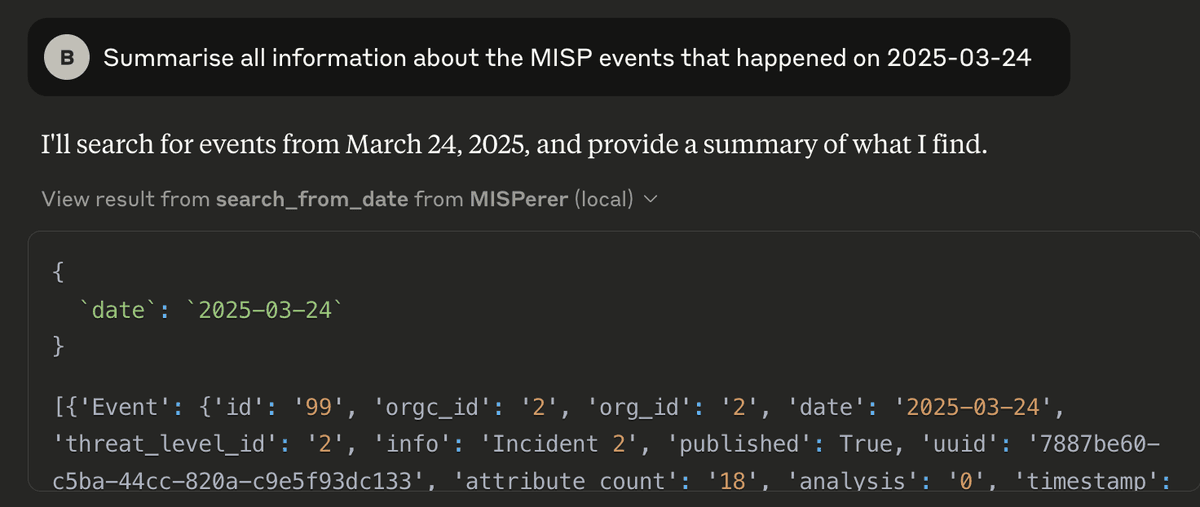Click the closing curly brace of request
The height and width of the screenshot is (507, 1200).
[x=56, y=347]
